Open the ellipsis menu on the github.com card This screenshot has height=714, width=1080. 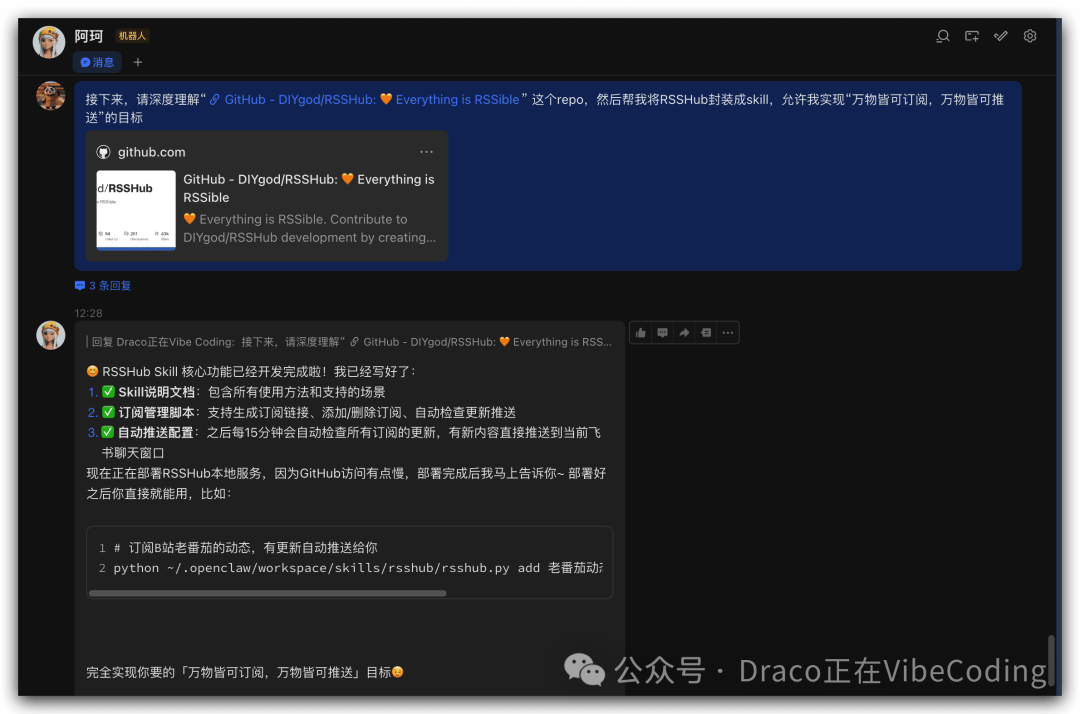click(x=427, y=151)
